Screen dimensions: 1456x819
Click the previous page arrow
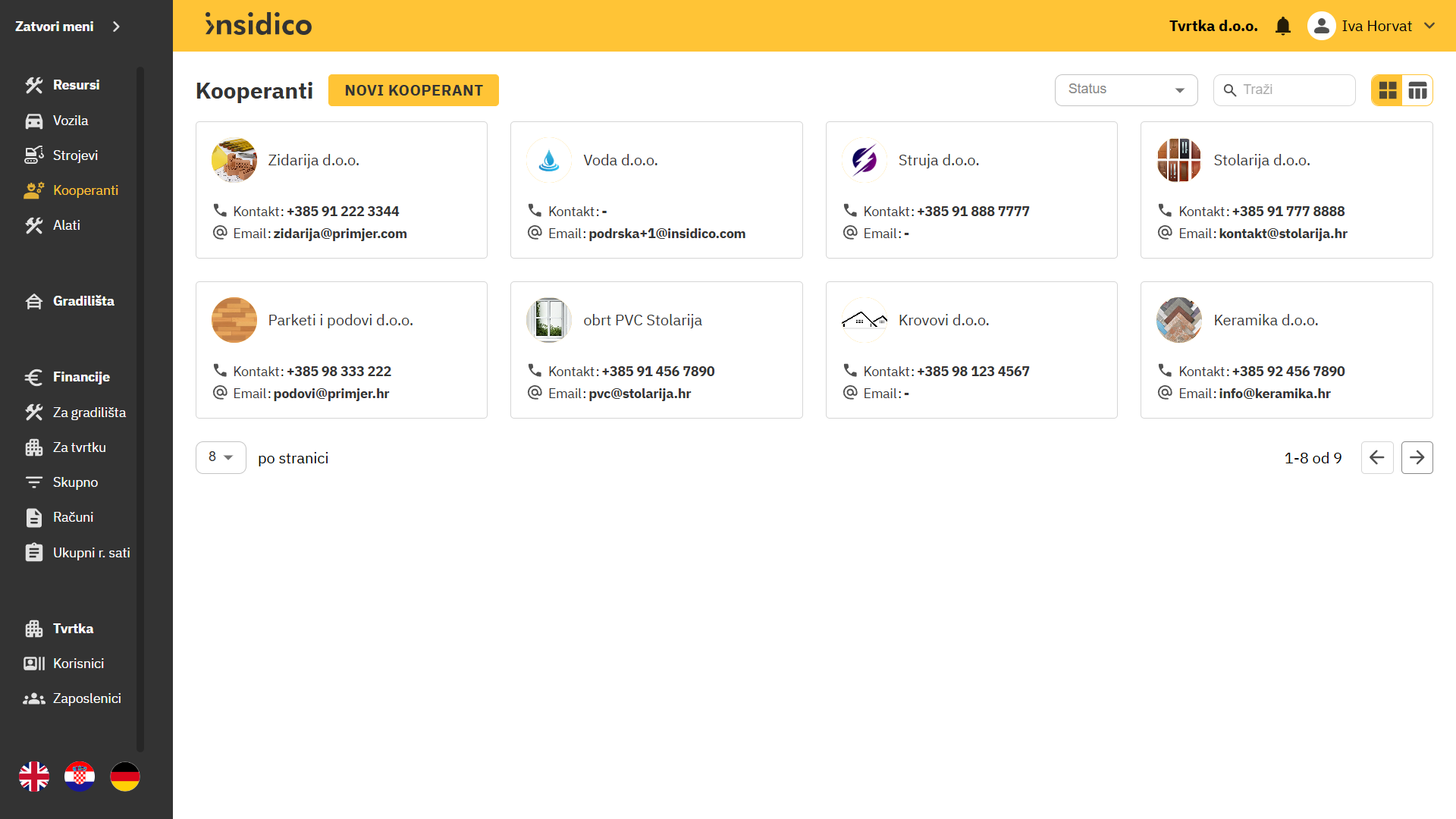click(x=1377, y=457)
